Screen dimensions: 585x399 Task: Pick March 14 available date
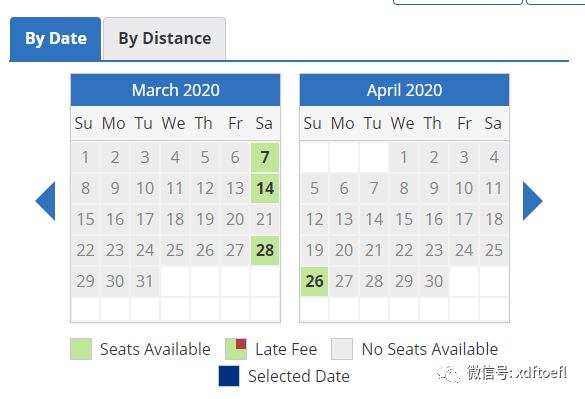tap(265, 188)
